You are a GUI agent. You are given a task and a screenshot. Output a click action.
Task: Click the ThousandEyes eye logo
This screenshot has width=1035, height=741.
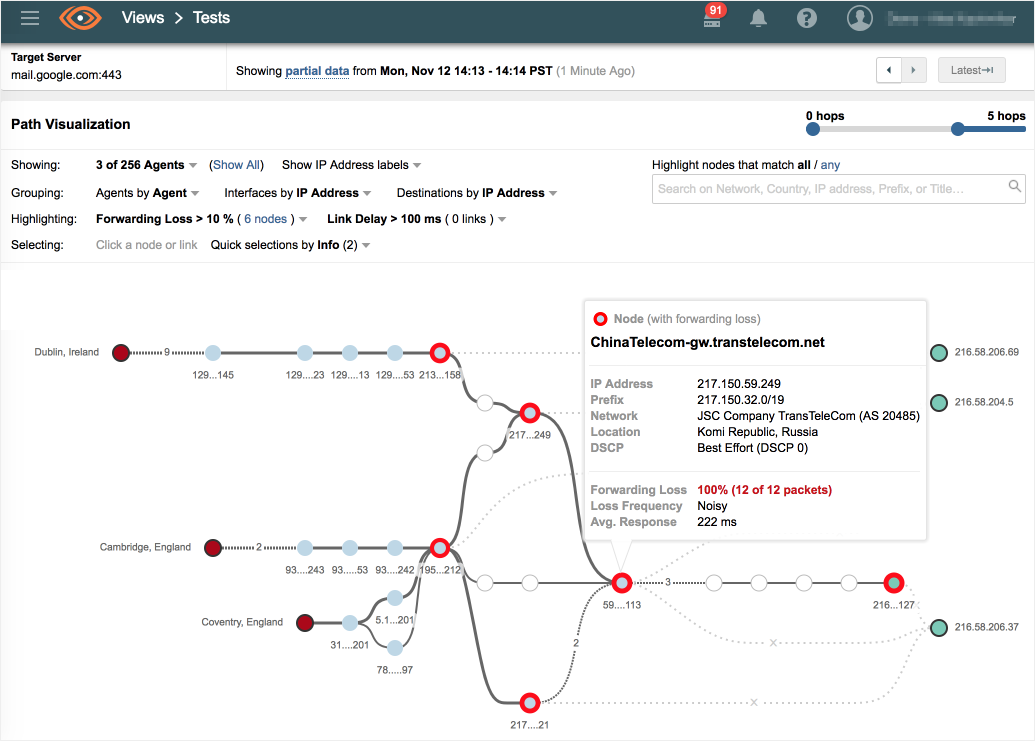[80, 18]
